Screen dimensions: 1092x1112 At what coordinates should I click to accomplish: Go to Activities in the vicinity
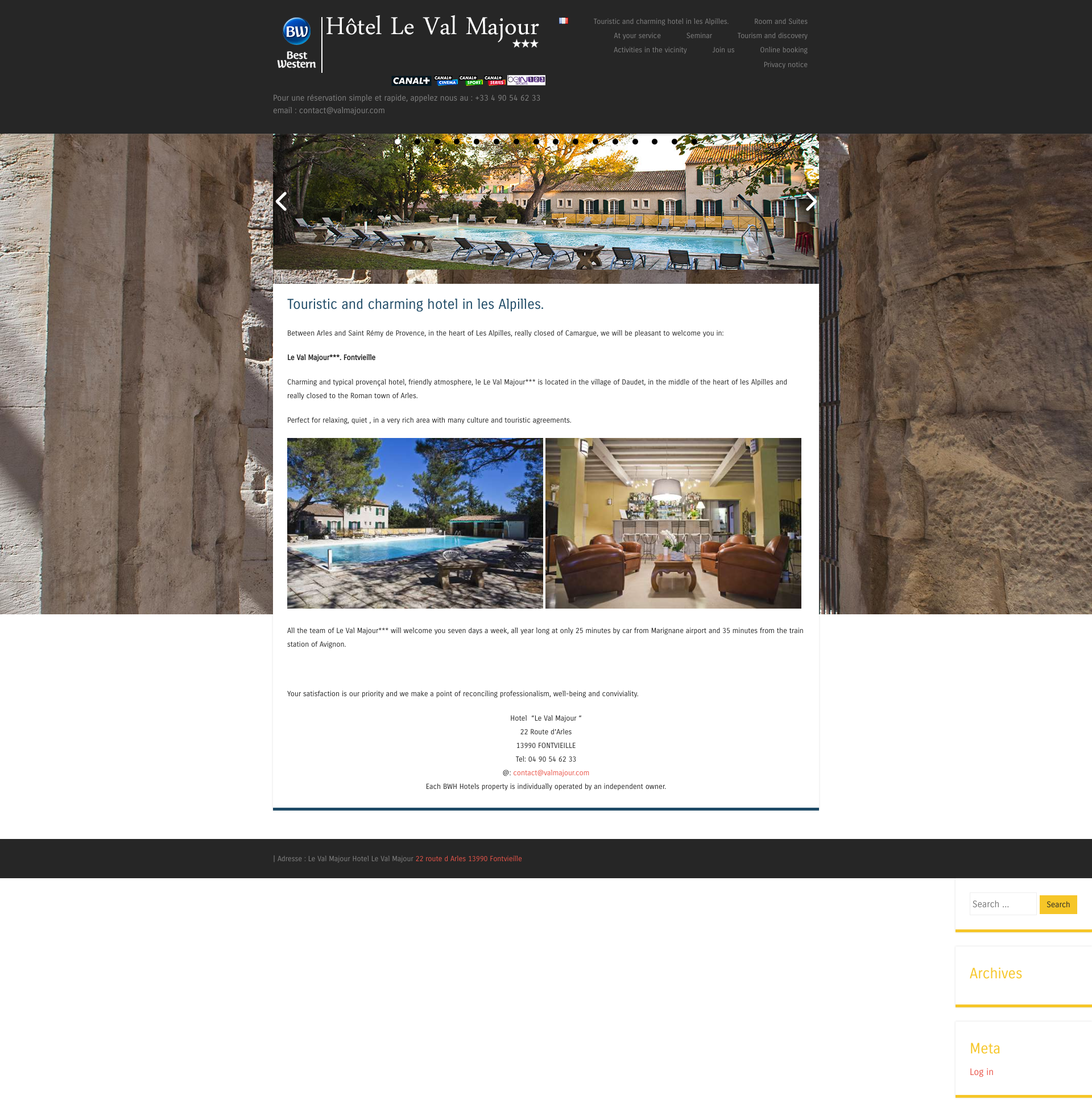[x=650, y=50]
